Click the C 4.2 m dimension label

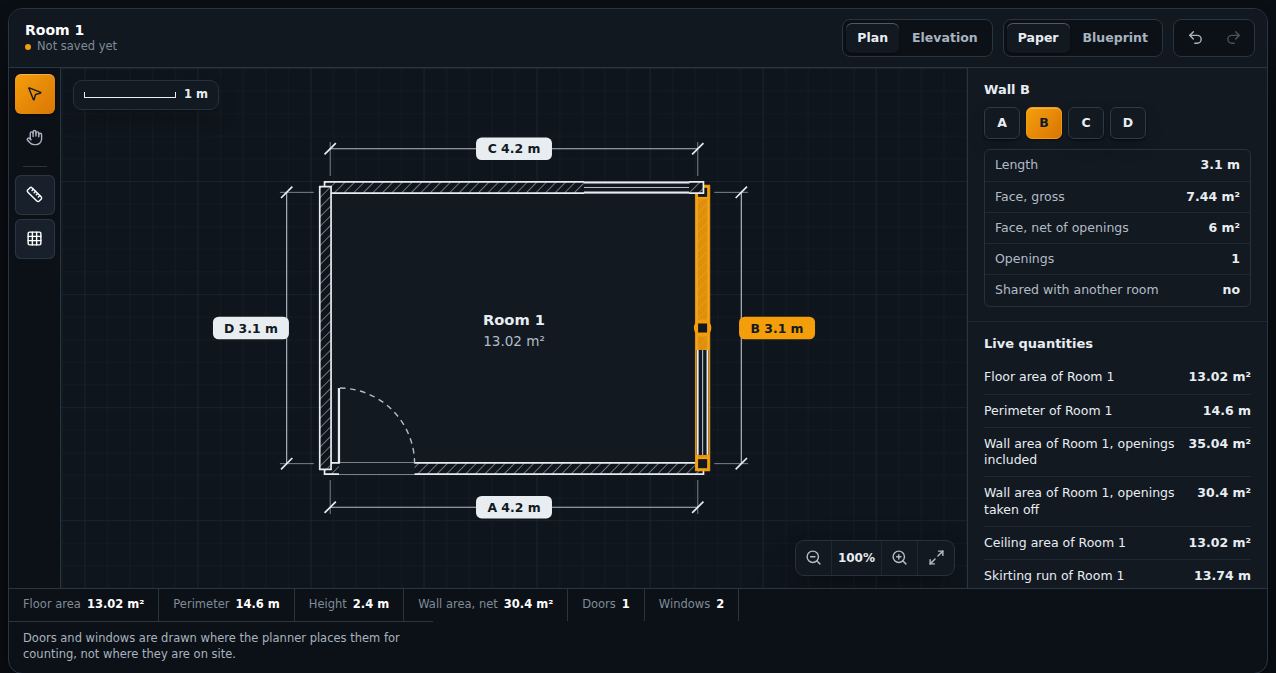[514, 149]
